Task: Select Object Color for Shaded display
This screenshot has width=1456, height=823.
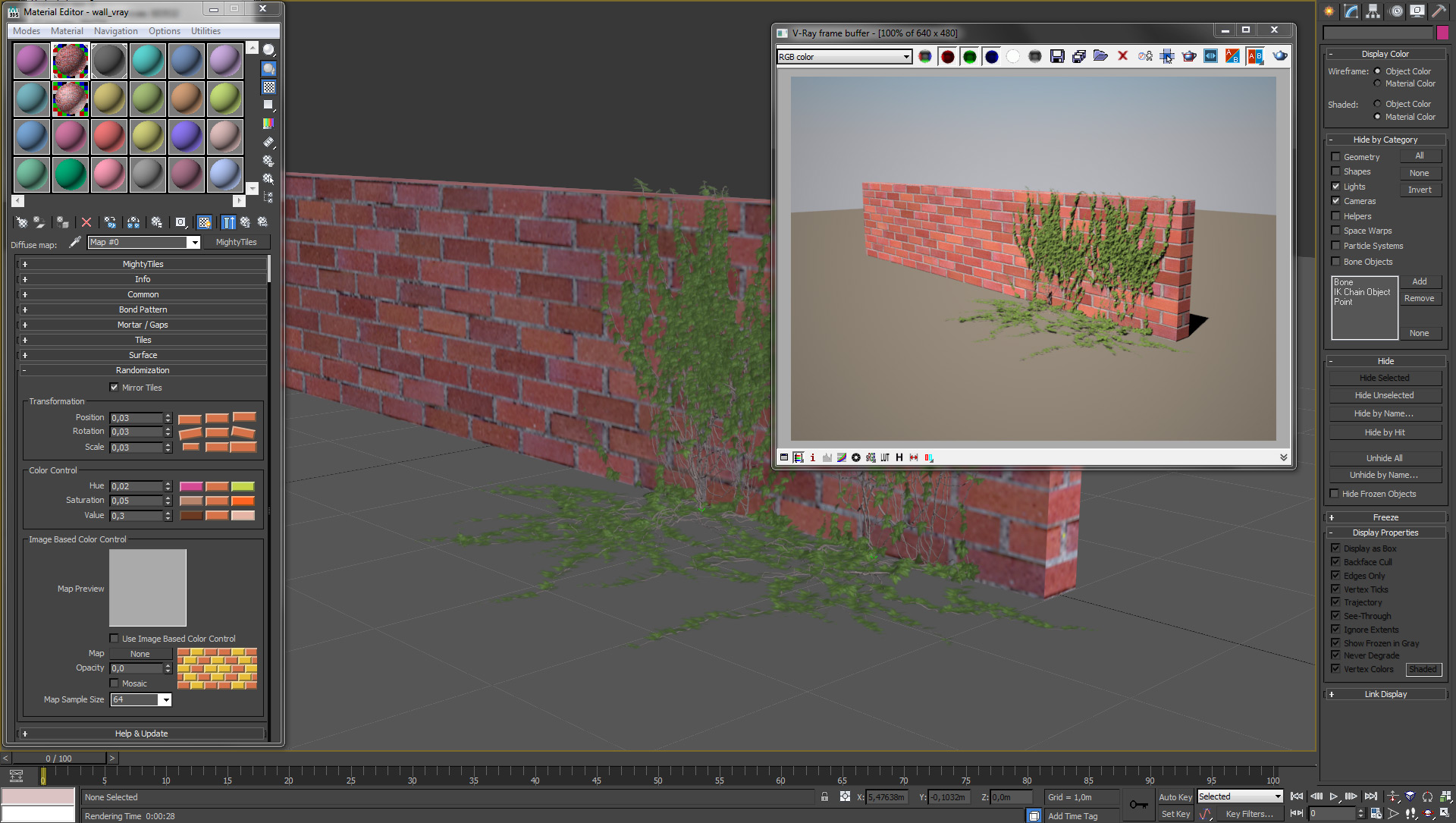Action: (x=1377, y=104)
